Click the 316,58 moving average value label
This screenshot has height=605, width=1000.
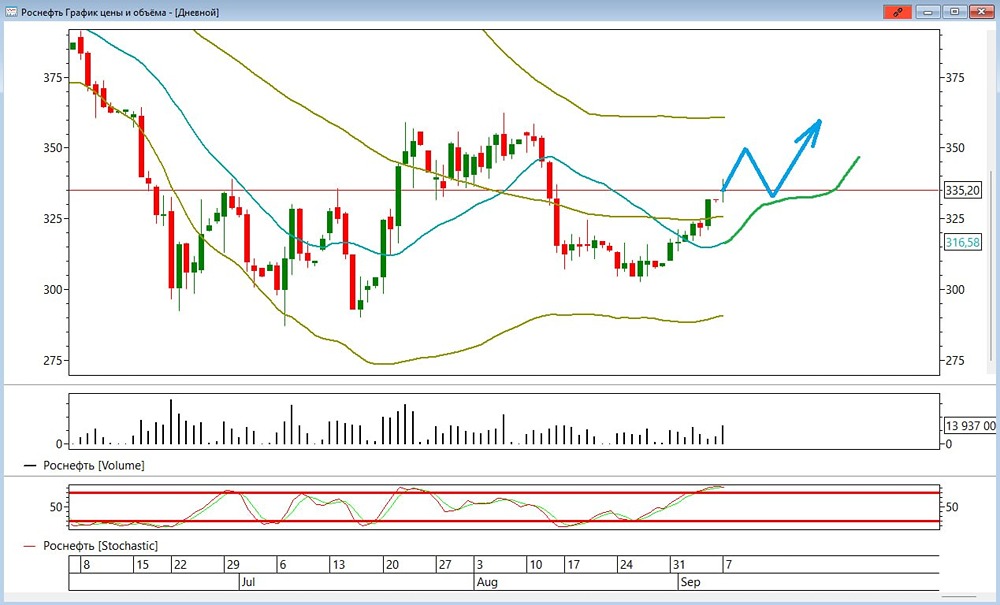pyautogui.click(x=963, y=242)
